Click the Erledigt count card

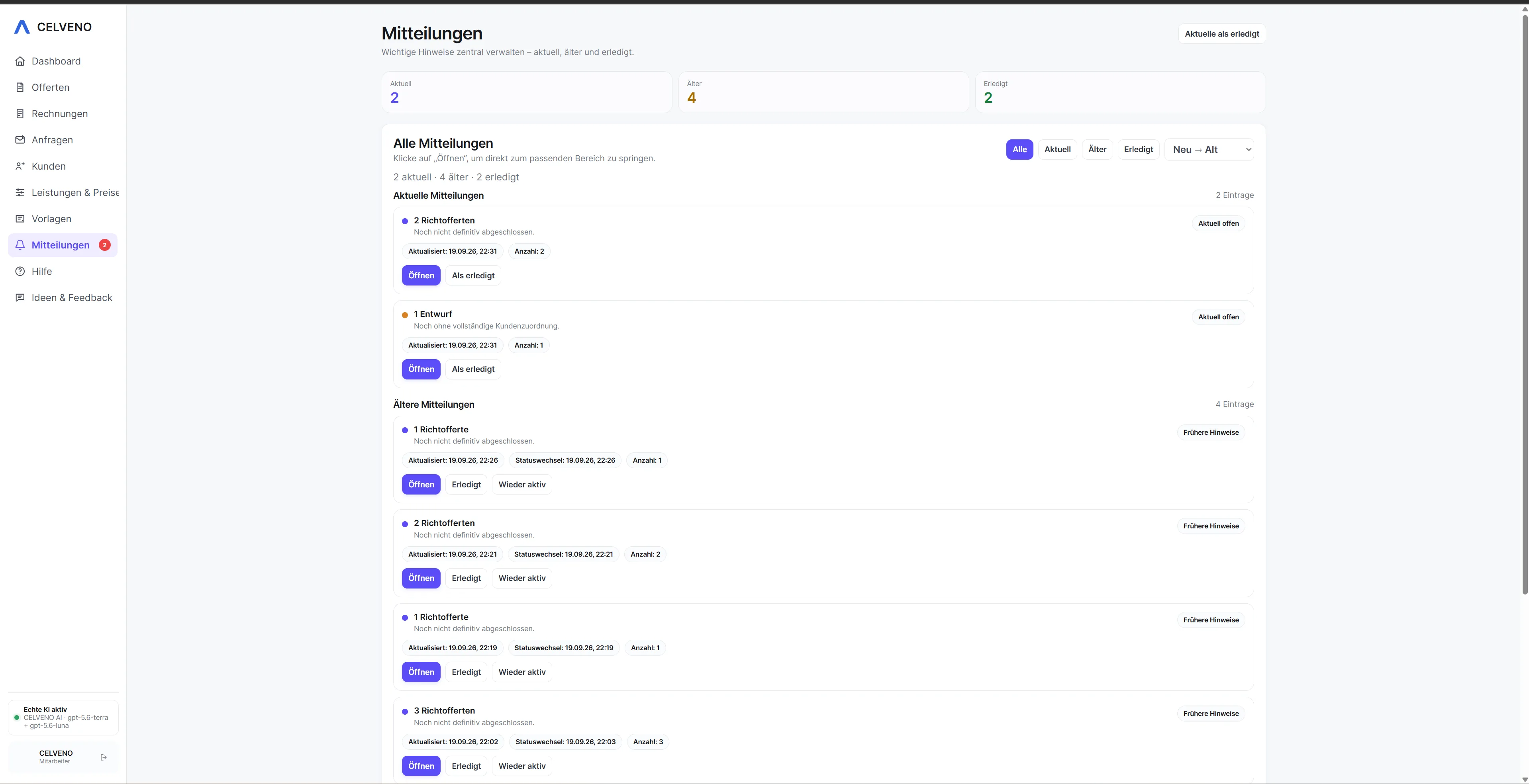click(x=1120, y=92)
